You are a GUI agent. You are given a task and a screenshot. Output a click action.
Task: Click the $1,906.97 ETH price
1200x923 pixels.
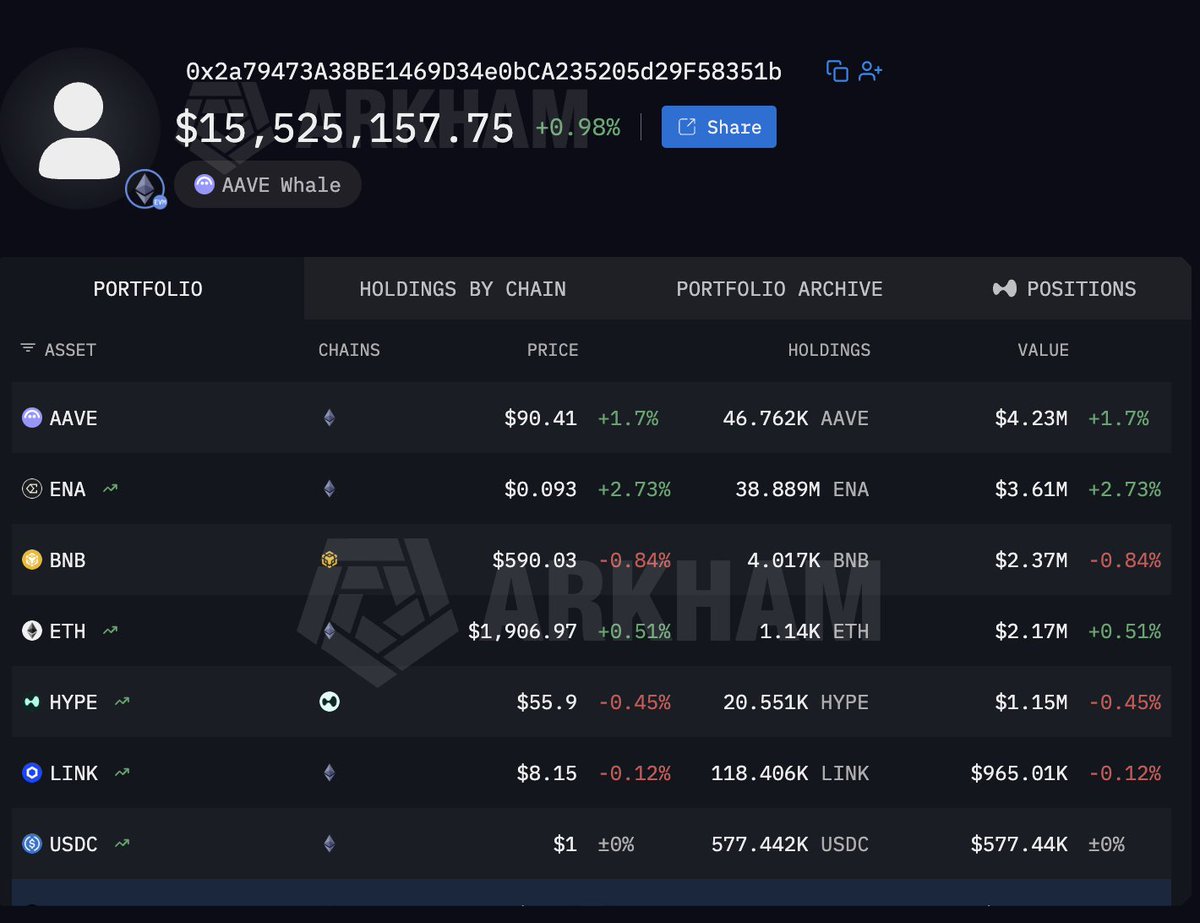[523, 631]
